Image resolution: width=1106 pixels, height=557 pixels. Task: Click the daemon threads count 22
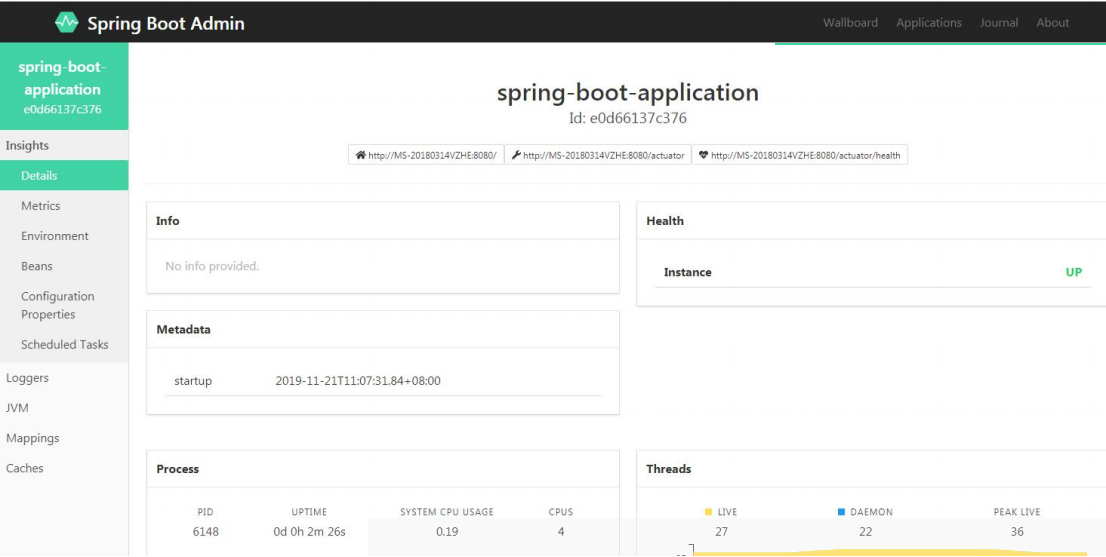click(x=865, y=532)
